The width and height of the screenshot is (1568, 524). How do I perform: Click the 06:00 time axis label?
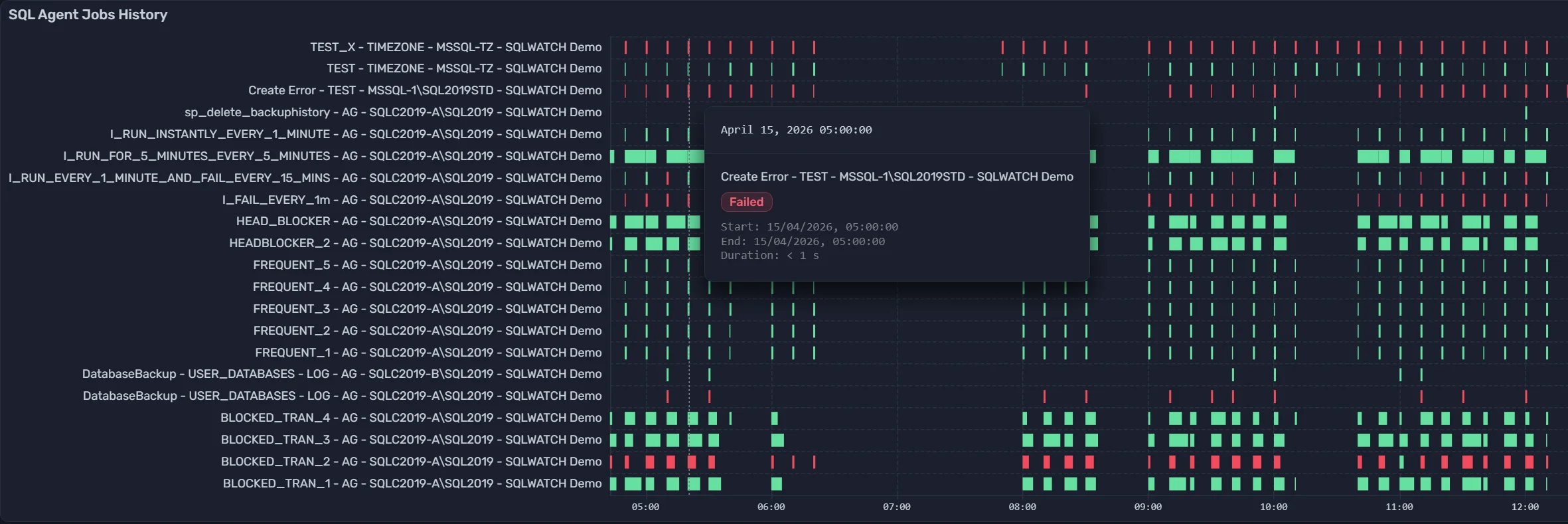(771, 507)
